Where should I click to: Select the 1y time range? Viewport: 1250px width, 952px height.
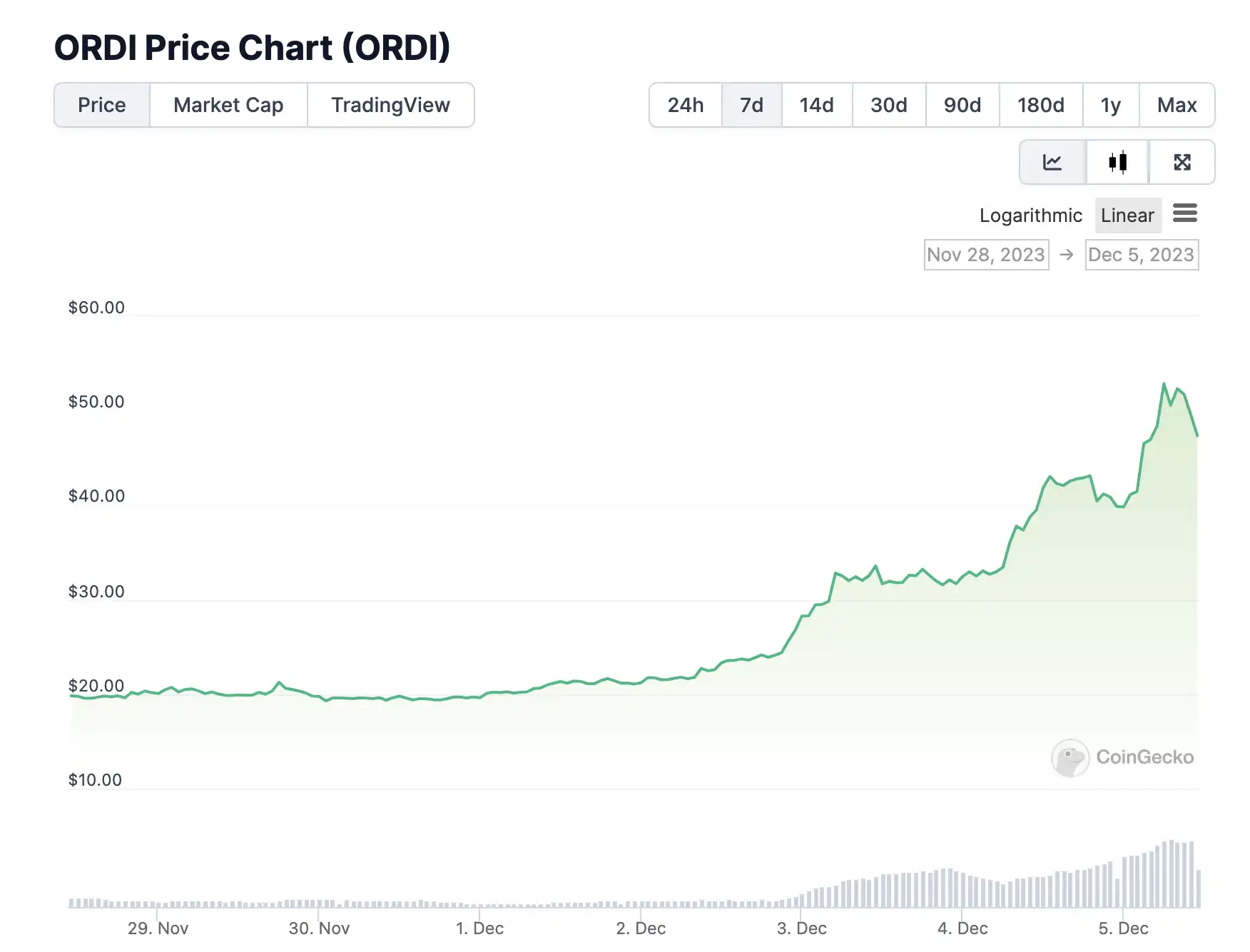tap(1111, 105)
